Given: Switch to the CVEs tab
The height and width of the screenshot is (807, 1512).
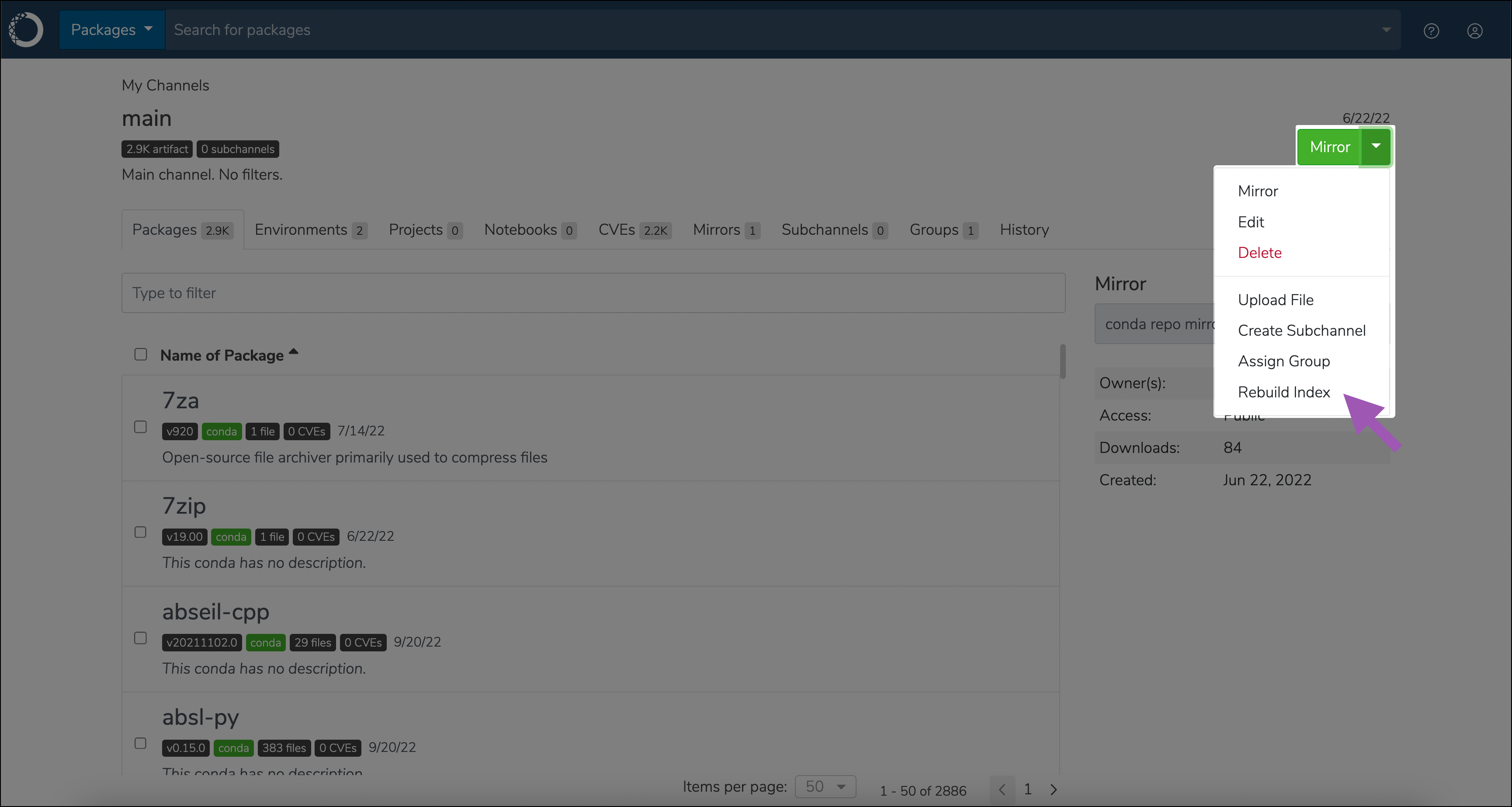Looking at the screenshot, I should point(634,230).
